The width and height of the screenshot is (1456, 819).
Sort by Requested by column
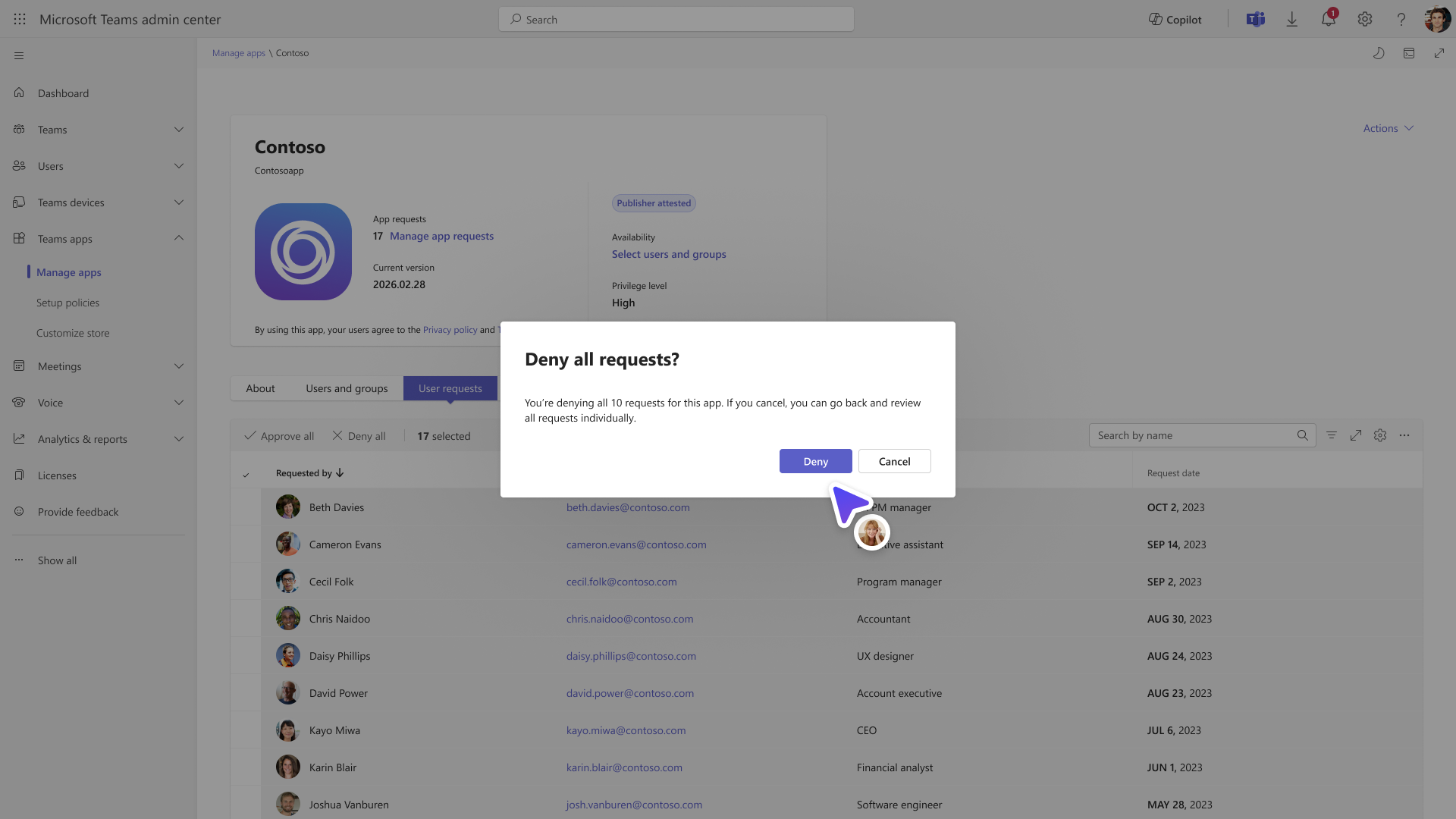(310, 473)
